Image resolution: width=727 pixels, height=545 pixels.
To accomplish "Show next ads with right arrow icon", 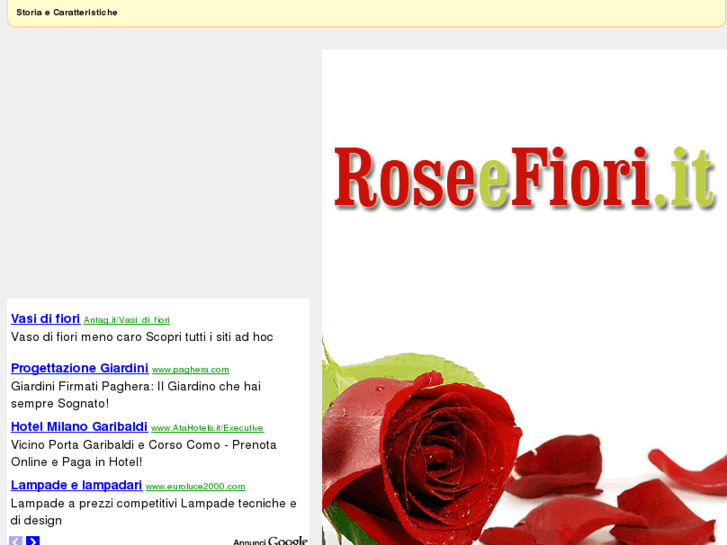I will (x=33, y=541).
